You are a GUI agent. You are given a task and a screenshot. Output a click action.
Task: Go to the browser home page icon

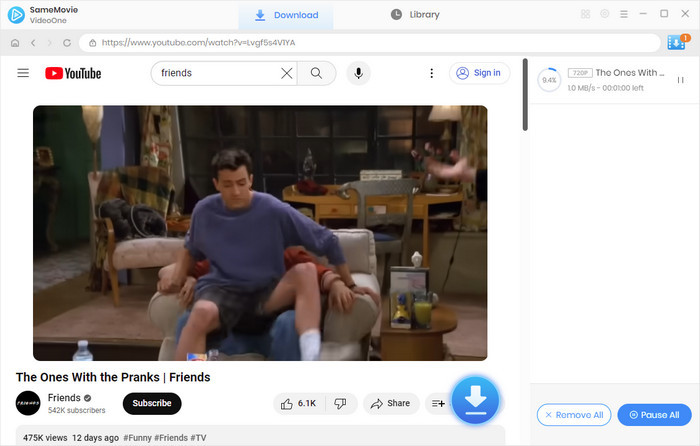tap(15, 43)
